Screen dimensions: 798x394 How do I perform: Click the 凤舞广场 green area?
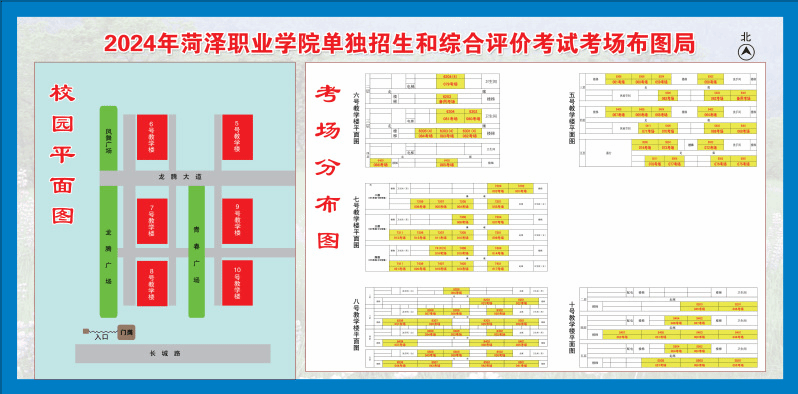108,138
